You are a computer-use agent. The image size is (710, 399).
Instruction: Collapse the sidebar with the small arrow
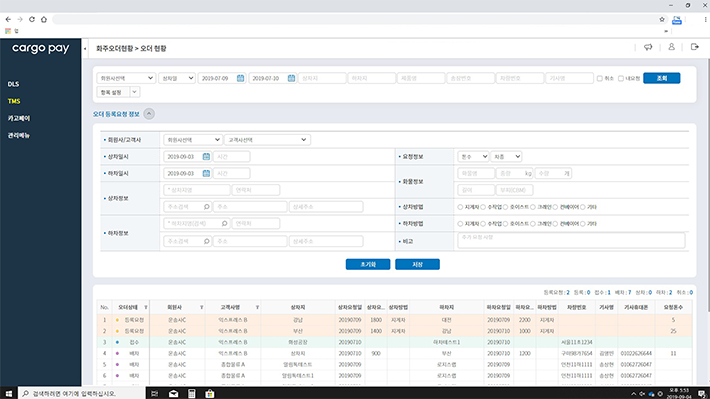[85, 48]
